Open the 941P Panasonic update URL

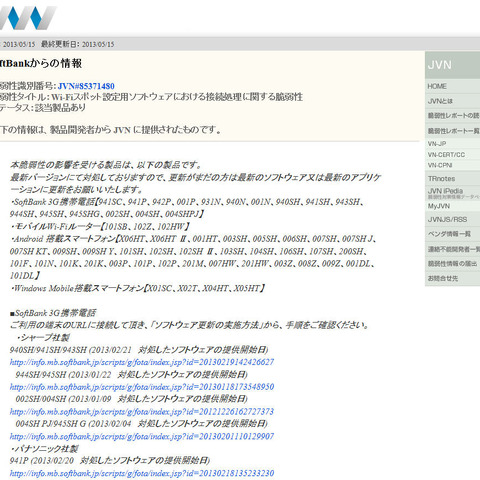pos(142,473)
